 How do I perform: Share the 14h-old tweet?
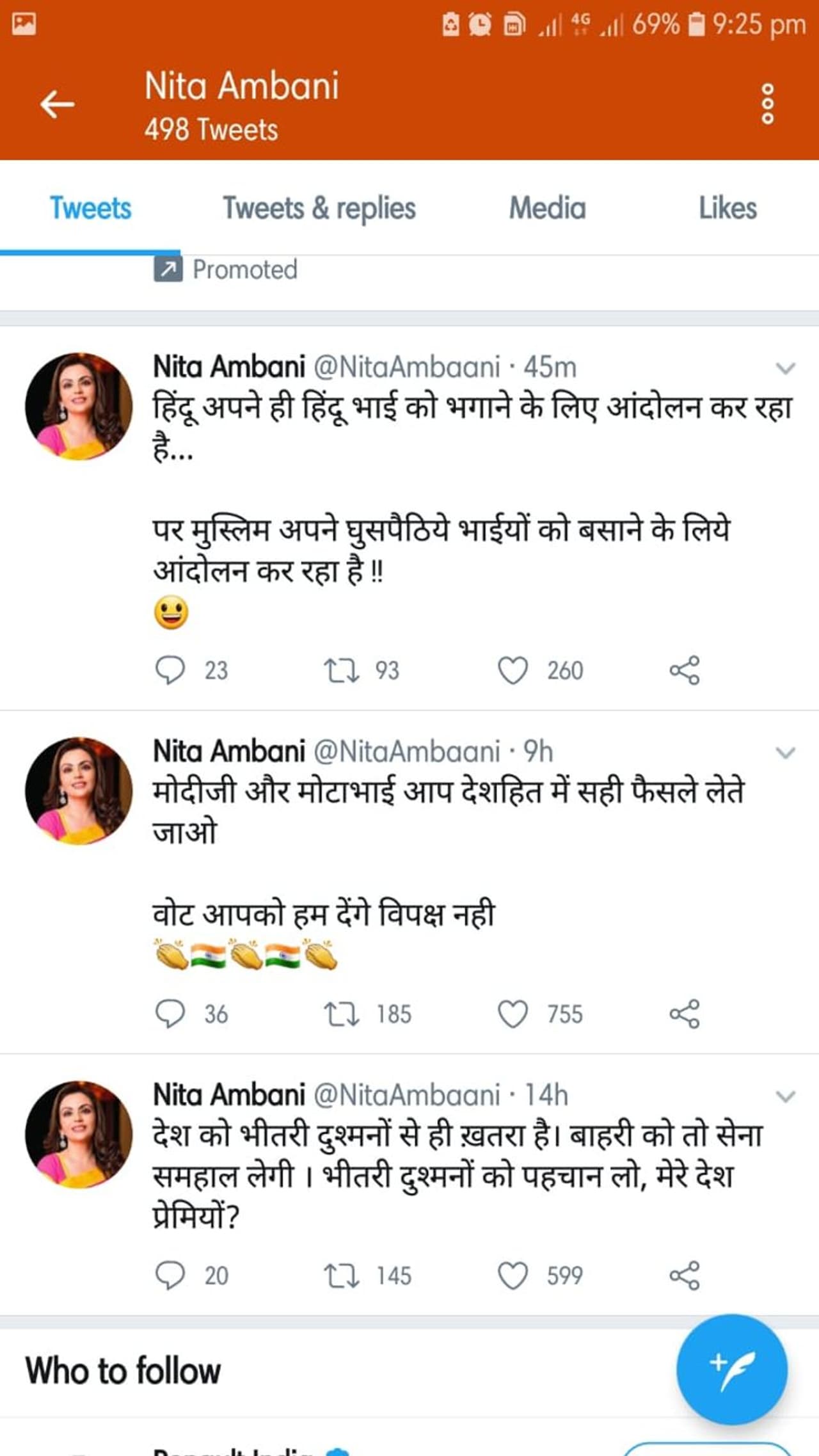(684, 1275)
